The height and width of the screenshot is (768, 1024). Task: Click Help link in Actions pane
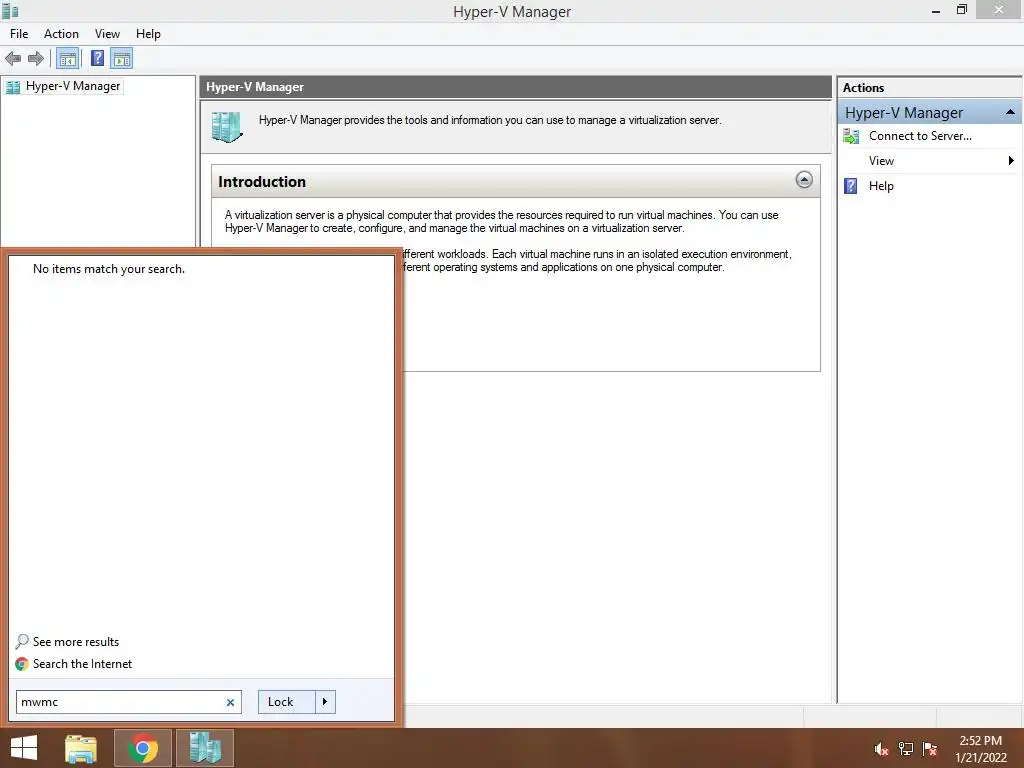(881, 186)
